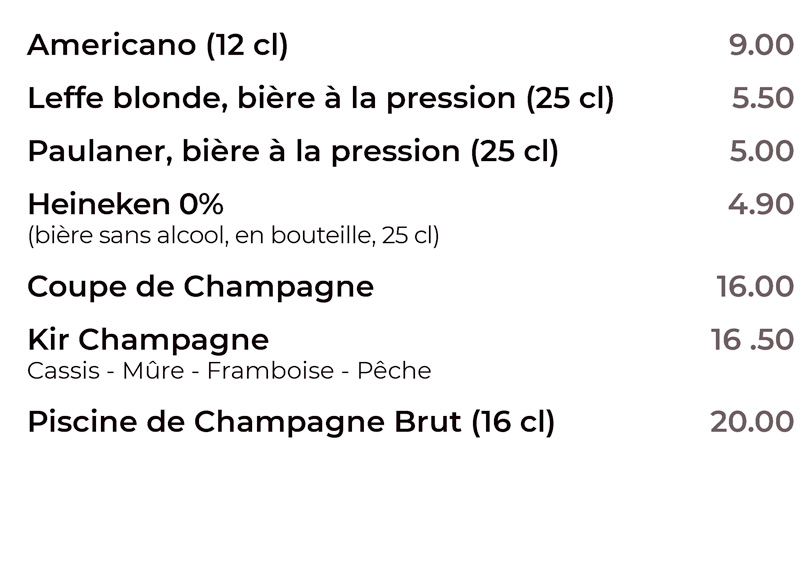800x568 pixels.
Task: Select the Heineken 0% item
Action: (x=126, y=205)
